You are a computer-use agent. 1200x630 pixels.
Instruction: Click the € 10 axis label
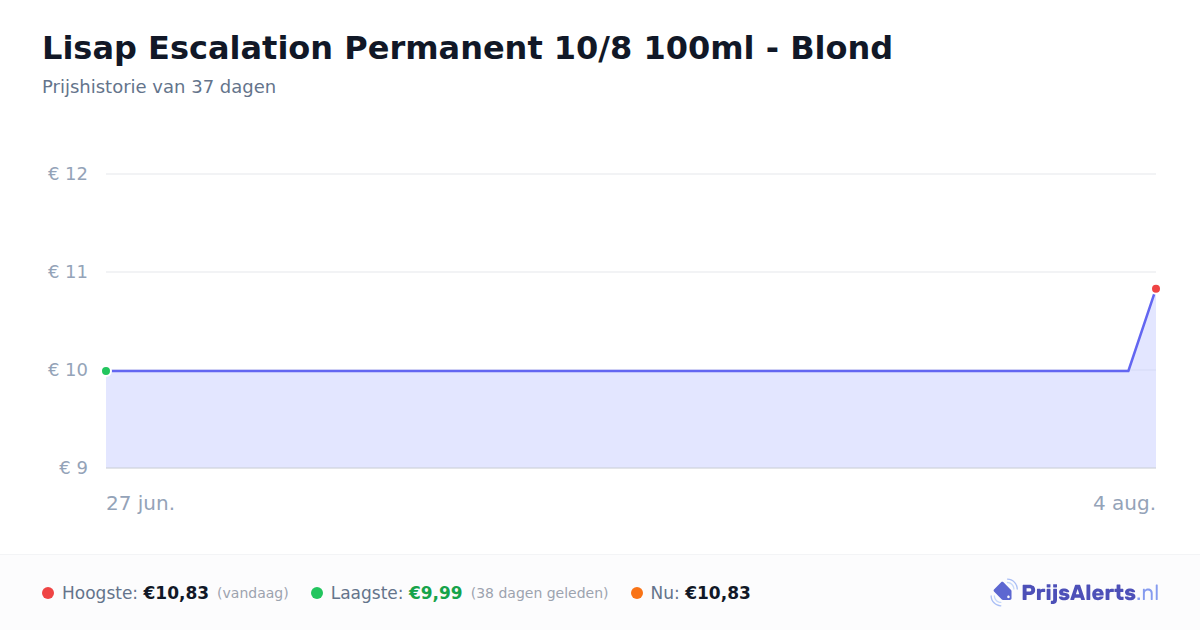point(68,370)
